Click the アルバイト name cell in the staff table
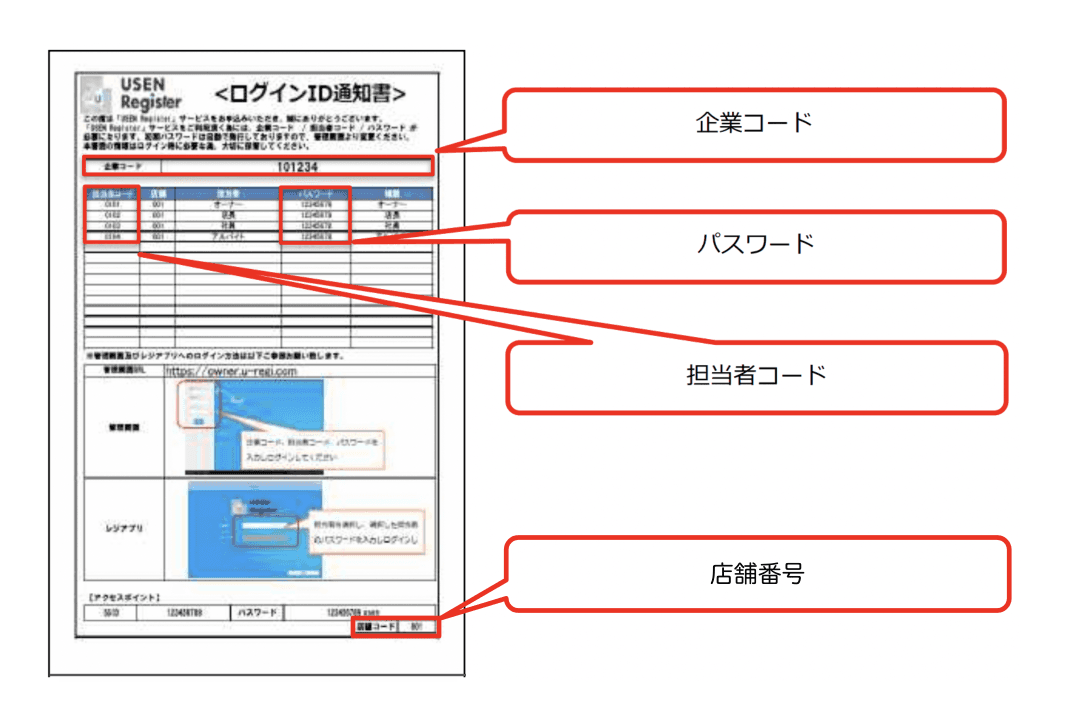The image size is (1069, 725). (x=228, y=236)
